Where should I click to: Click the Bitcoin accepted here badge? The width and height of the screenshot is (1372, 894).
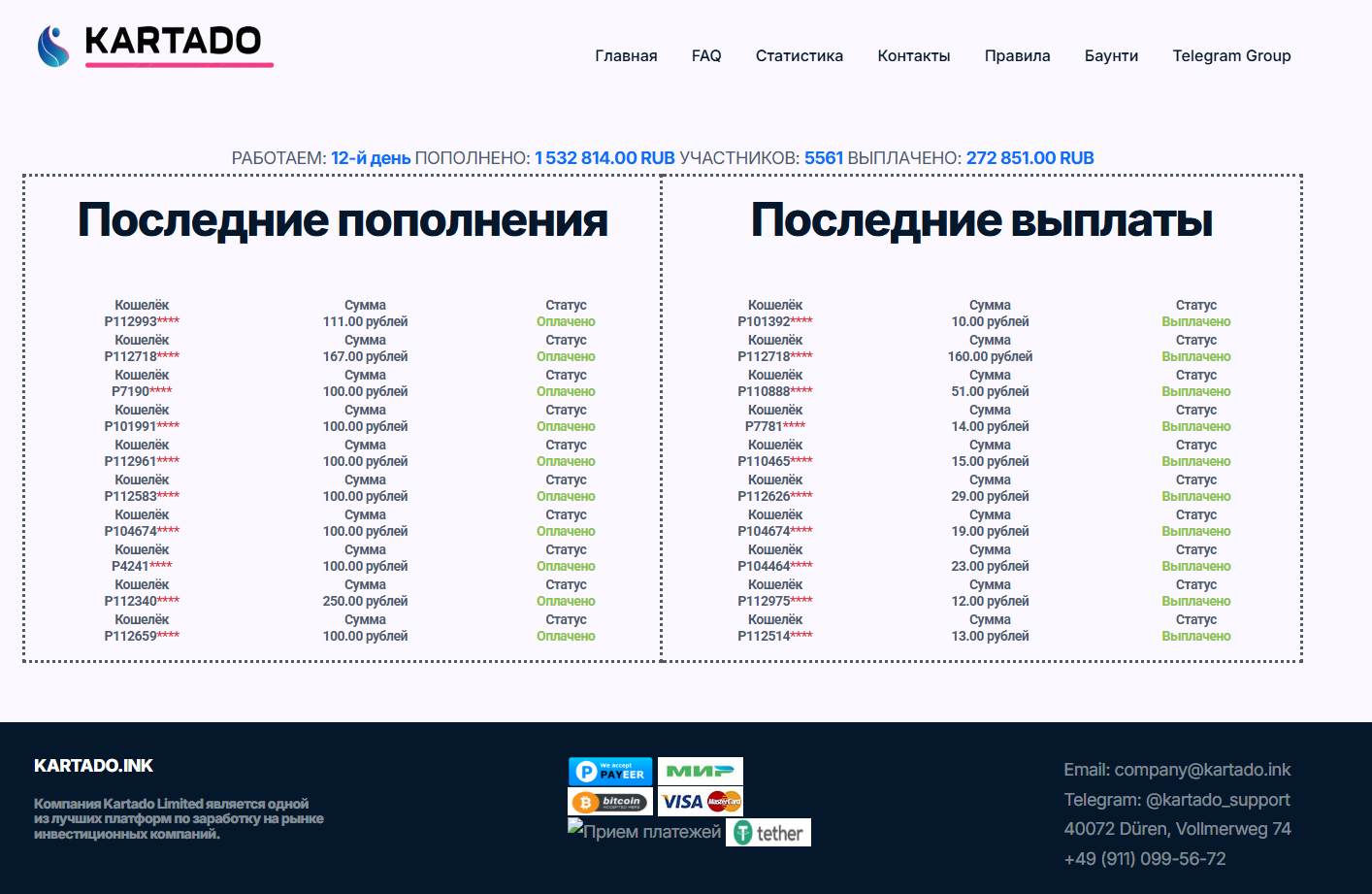[610, 802]
